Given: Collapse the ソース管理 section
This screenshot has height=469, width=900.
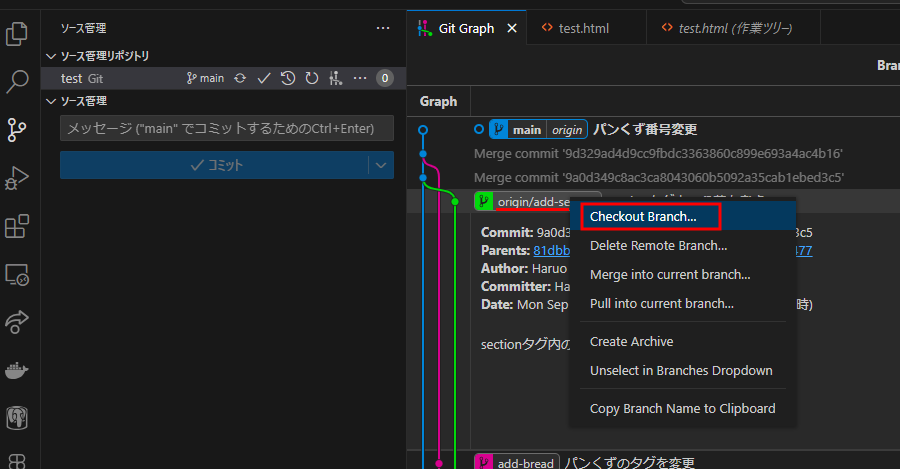Looking at the screenshot, I should [51, 101].
